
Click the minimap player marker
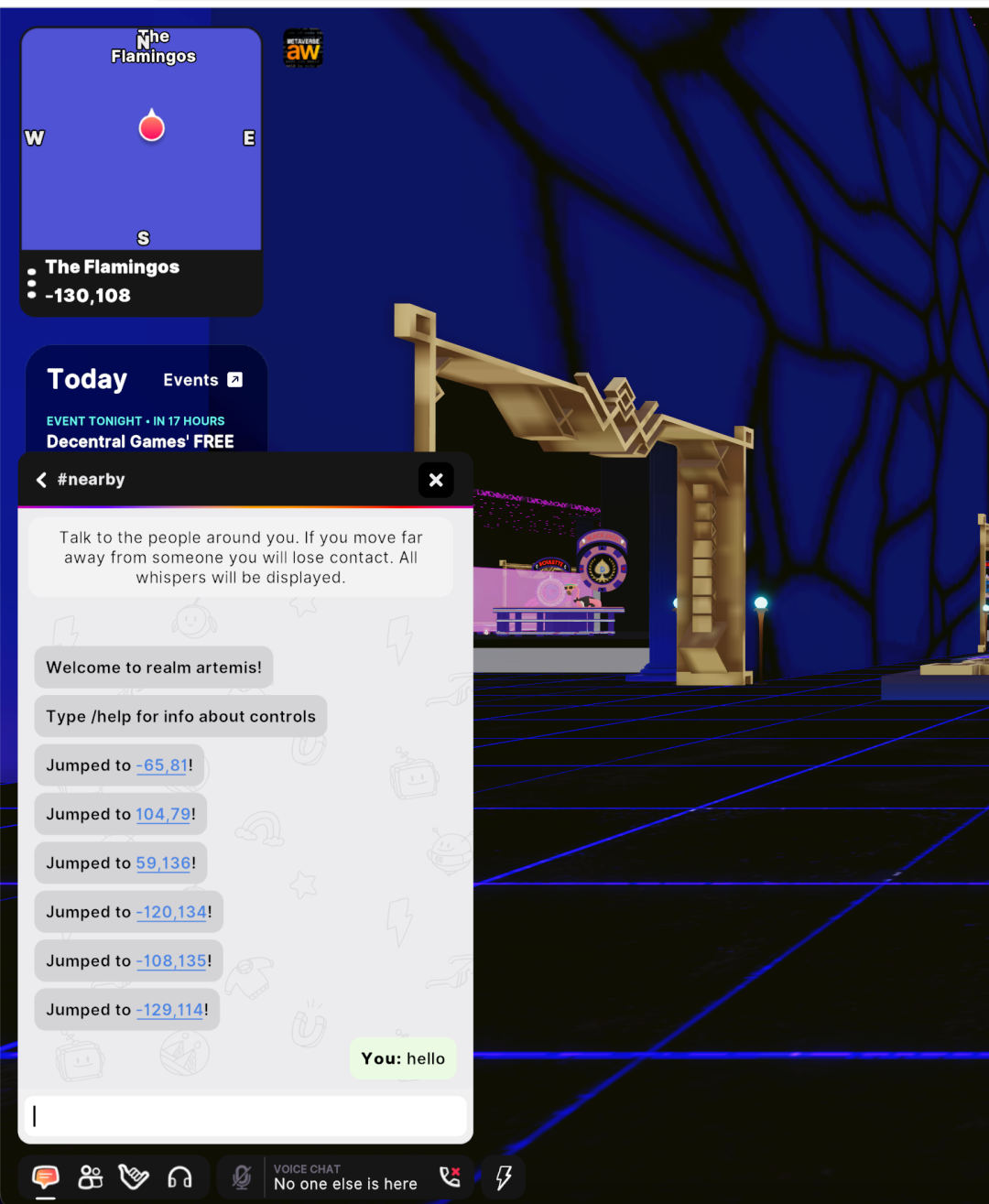tap(151, 126)
